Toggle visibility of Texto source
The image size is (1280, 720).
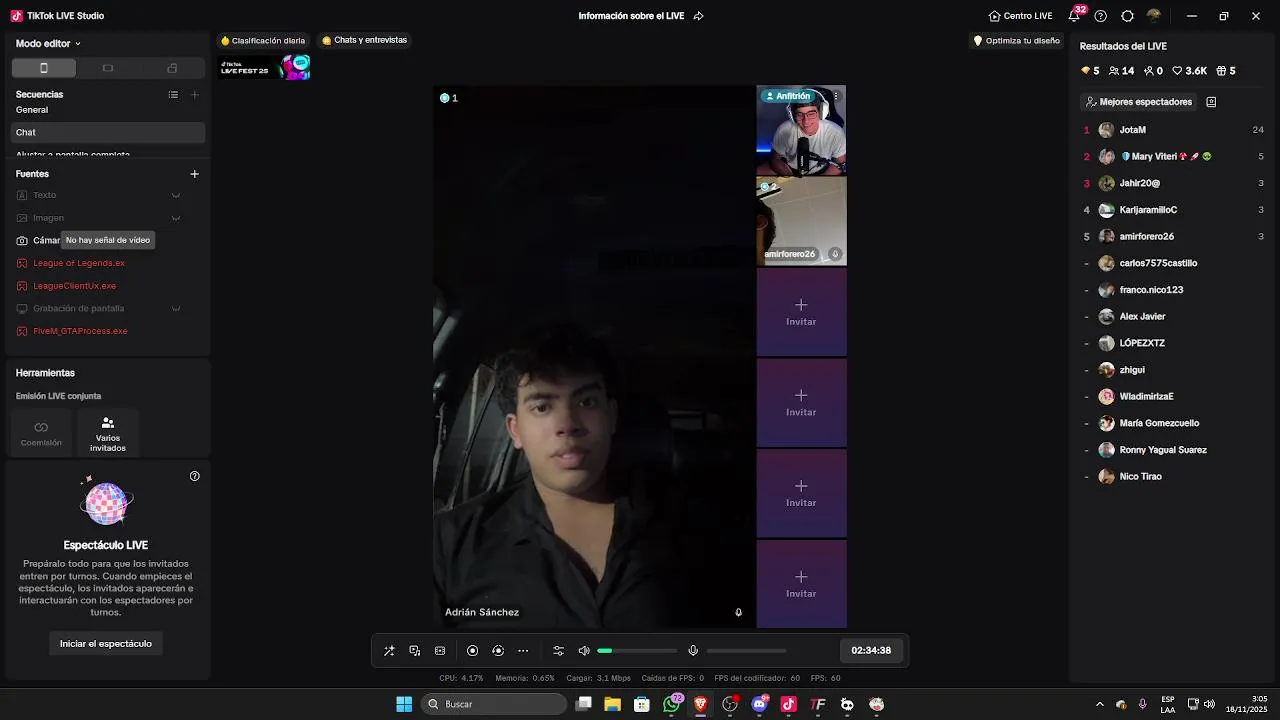click(x=176, y=195)
